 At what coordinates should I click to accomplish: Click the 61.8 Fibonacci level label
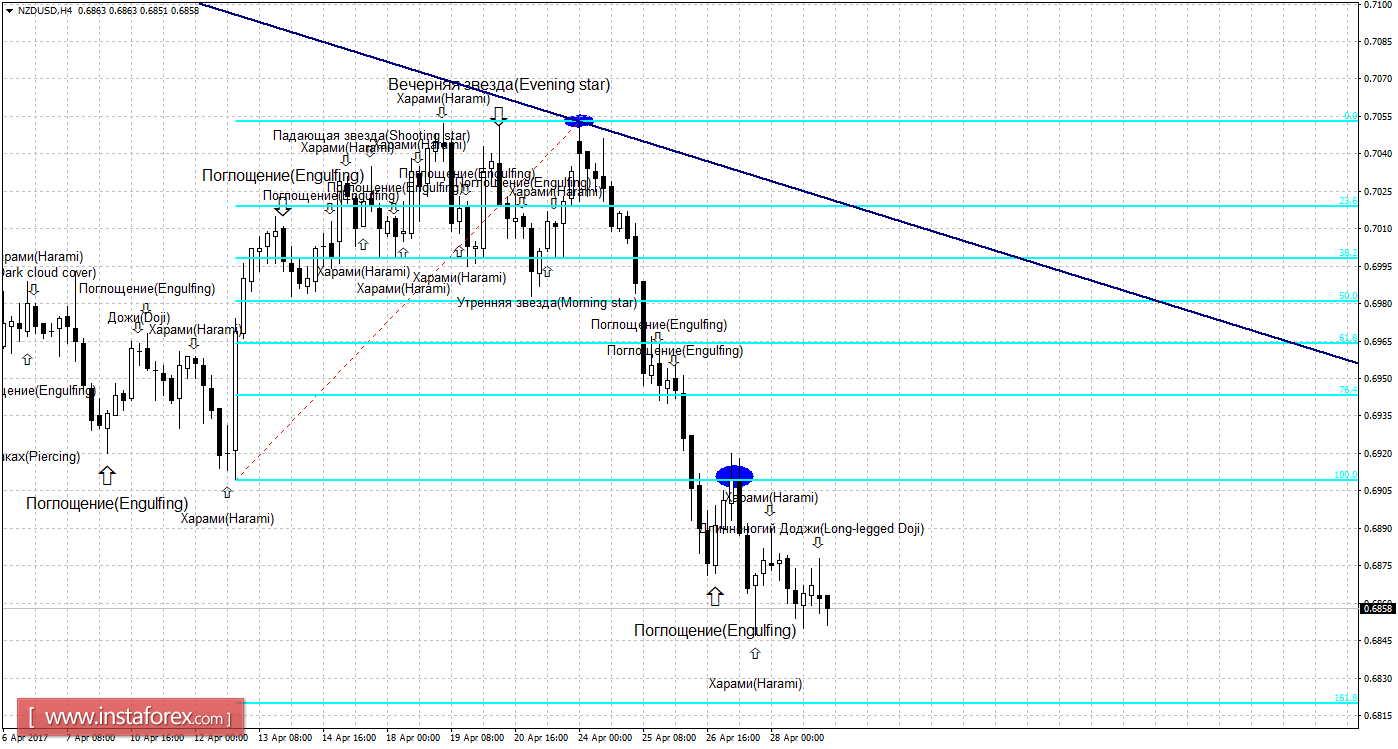[1349, 338]
